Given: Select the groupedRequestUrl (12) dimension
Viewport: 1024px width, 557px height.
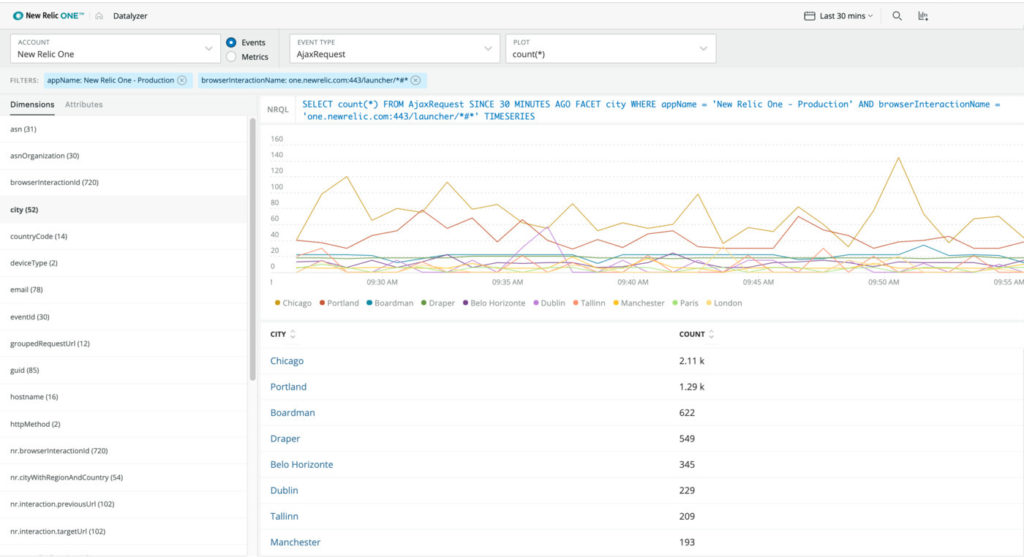Looking at the screenshot, I should click(x=124, y=343).
